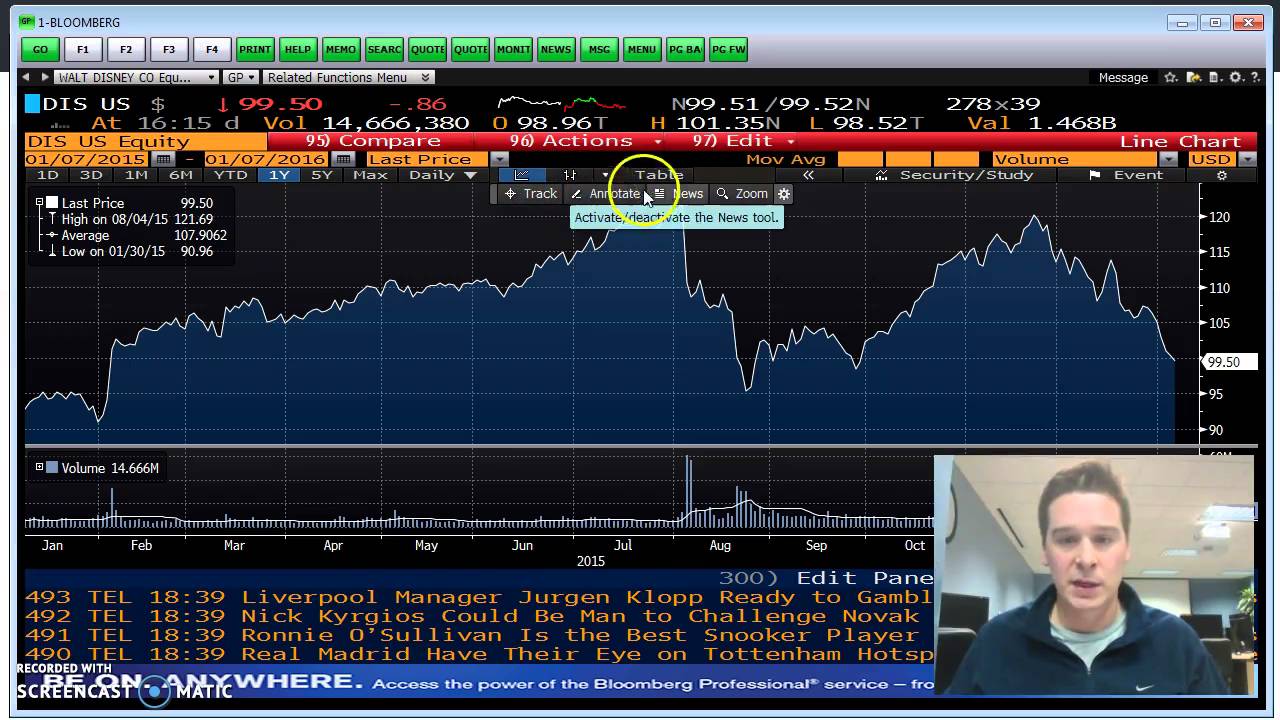Image resolution: width=1280 pixels, height=720 pixels.
Task: Open the gear icon next to Zoom
Action: [784, 194]
